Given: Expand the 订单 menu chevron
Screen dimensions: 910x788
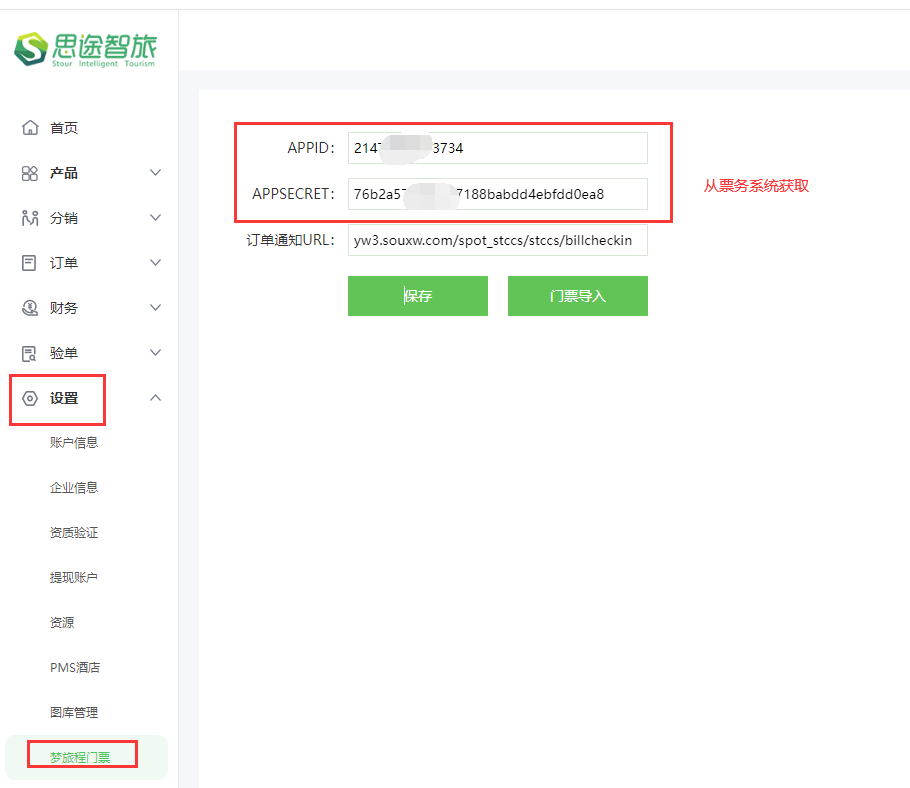Looking at the screenshot, I should (155, 263).
